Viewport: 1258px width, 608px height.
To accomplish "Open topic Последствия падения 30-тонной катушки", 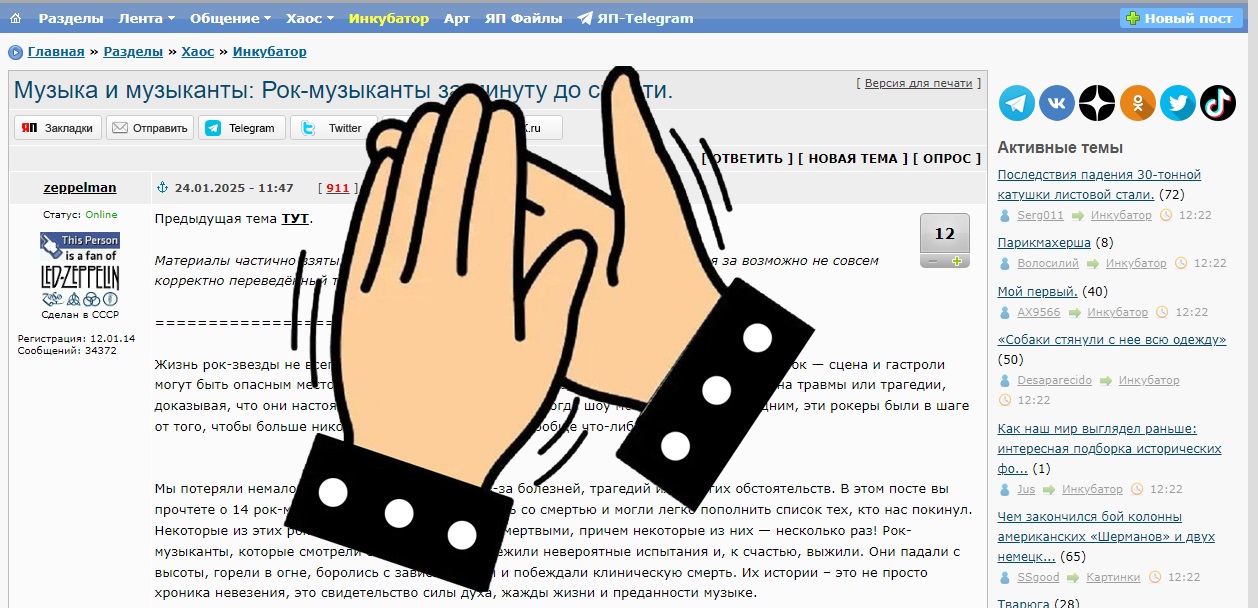I will coord(1099,184).
